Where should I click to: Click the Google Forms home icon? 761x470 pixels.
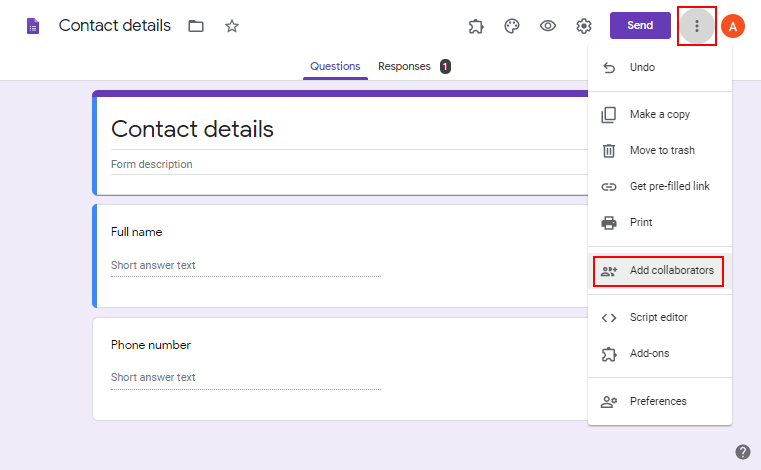coord(33,26)
